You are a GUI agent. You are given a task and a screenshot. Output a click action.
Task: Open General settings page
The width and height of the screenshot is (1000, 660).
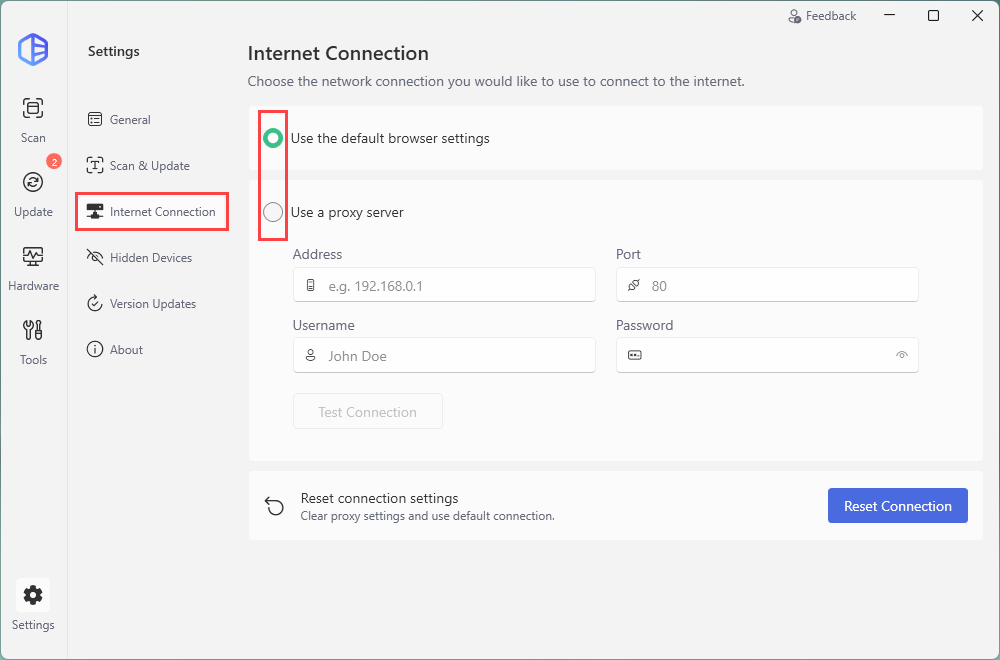click(130, 120)
